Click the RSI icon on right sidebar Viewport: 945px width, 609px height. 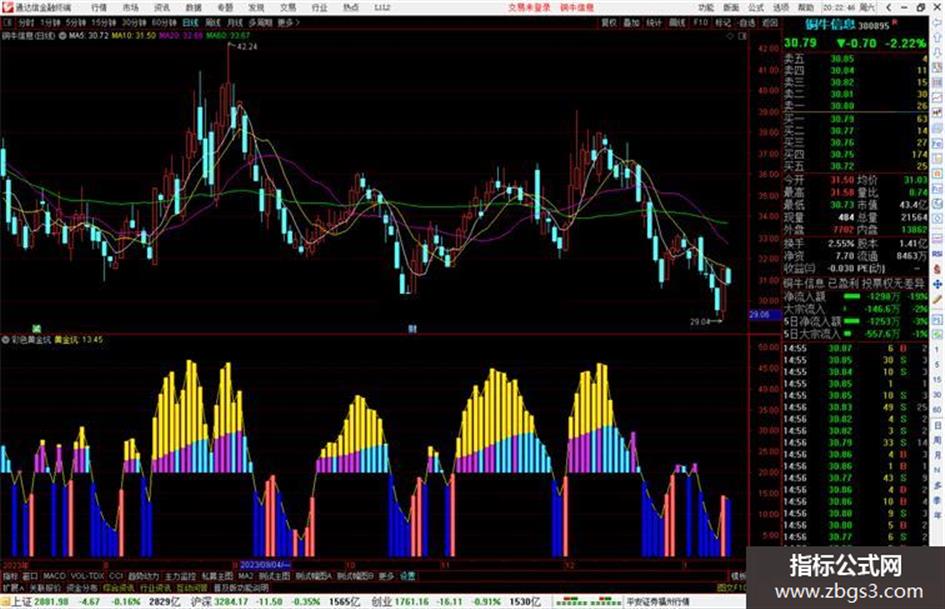pyautogui.click(x=937, y=254)
